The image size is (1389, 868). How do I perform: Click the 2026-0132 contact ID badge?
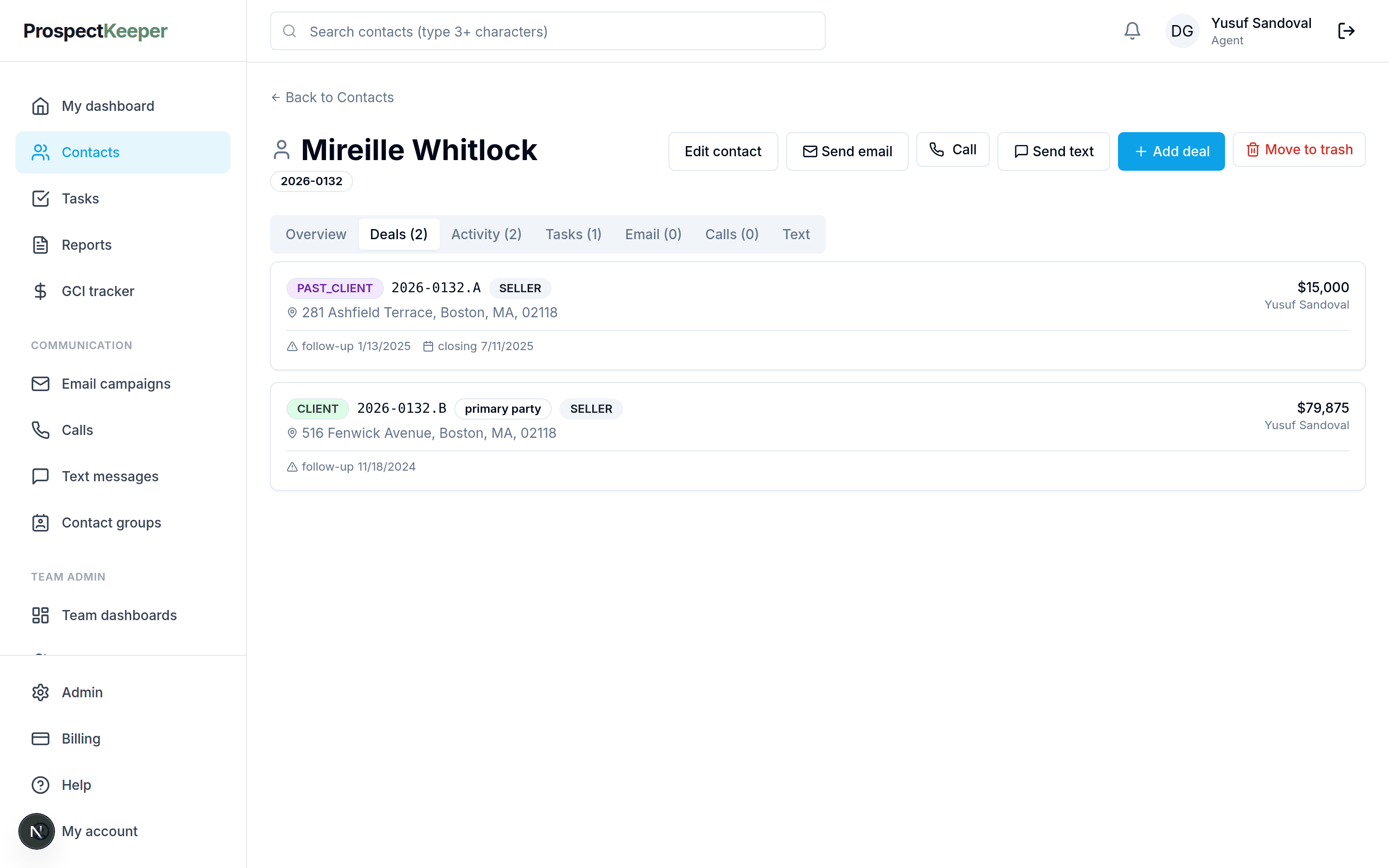point(312,181)
